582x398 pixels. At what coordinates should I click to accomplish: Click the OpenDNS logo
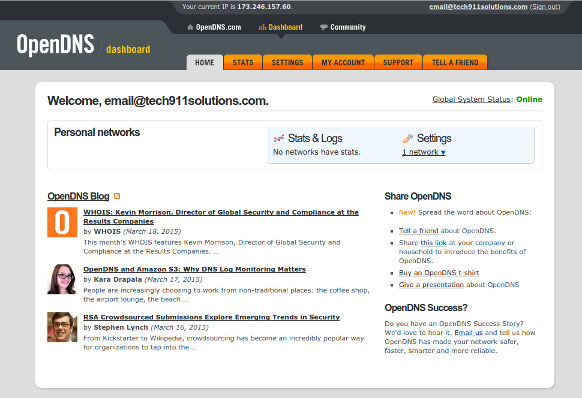(x=55, y=45)
